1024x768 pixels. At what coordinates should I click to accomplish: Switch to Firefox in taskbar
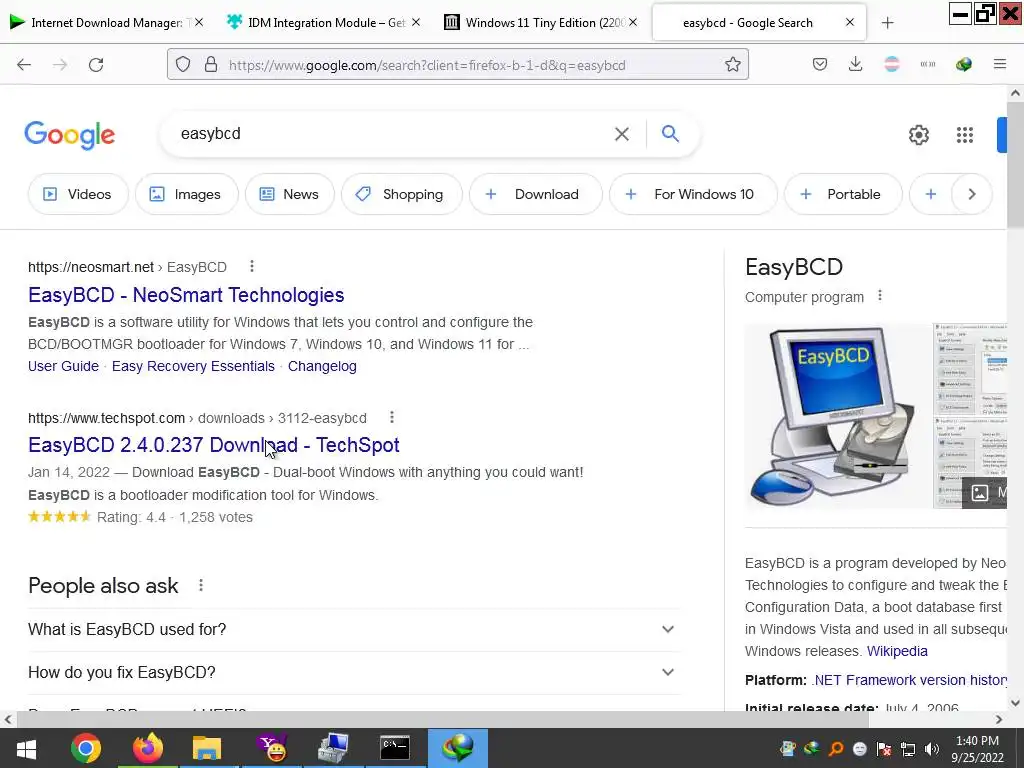148,748
